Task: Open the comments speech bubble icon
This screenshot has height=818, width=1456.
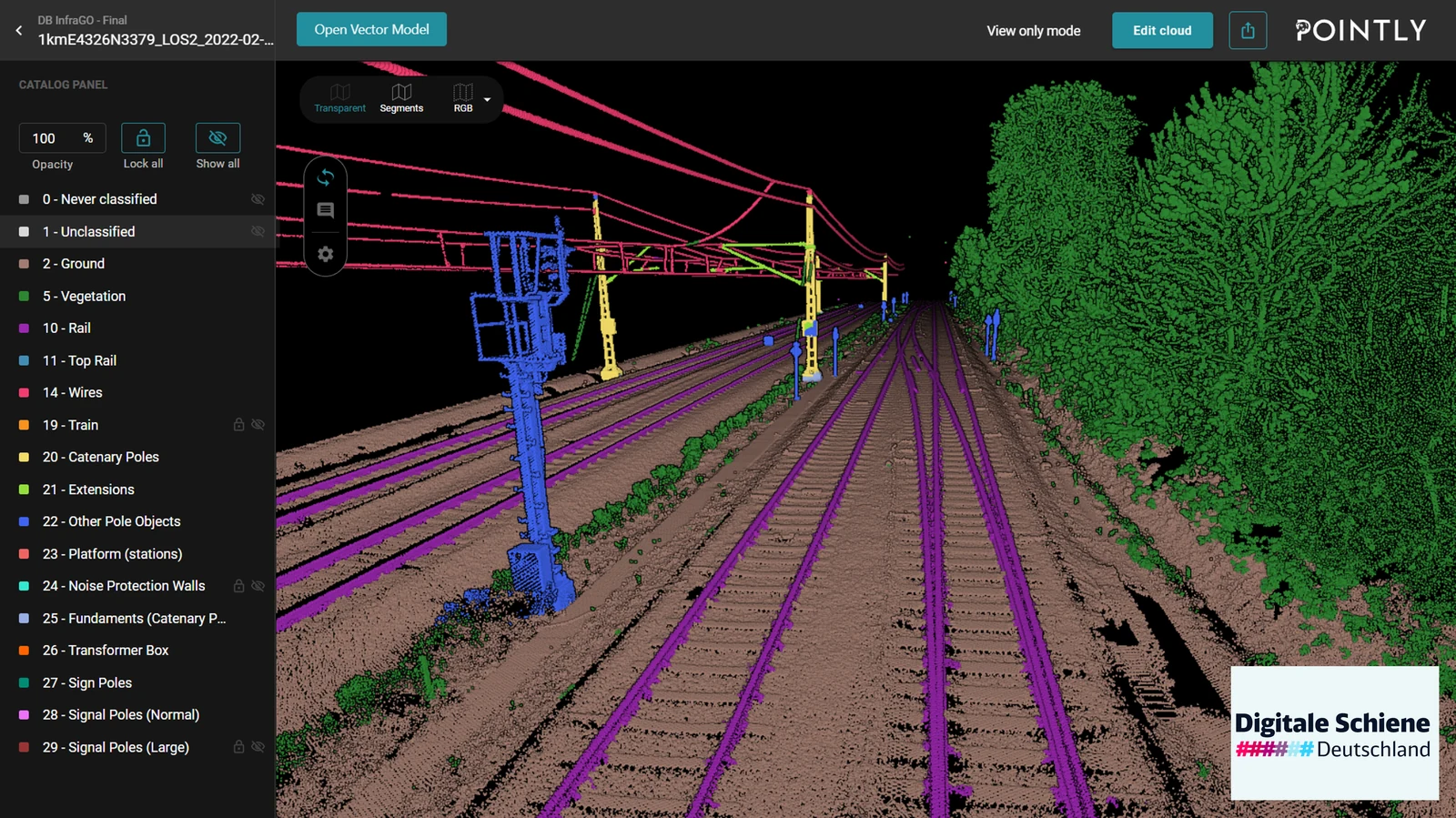Action: coord(325,210)
